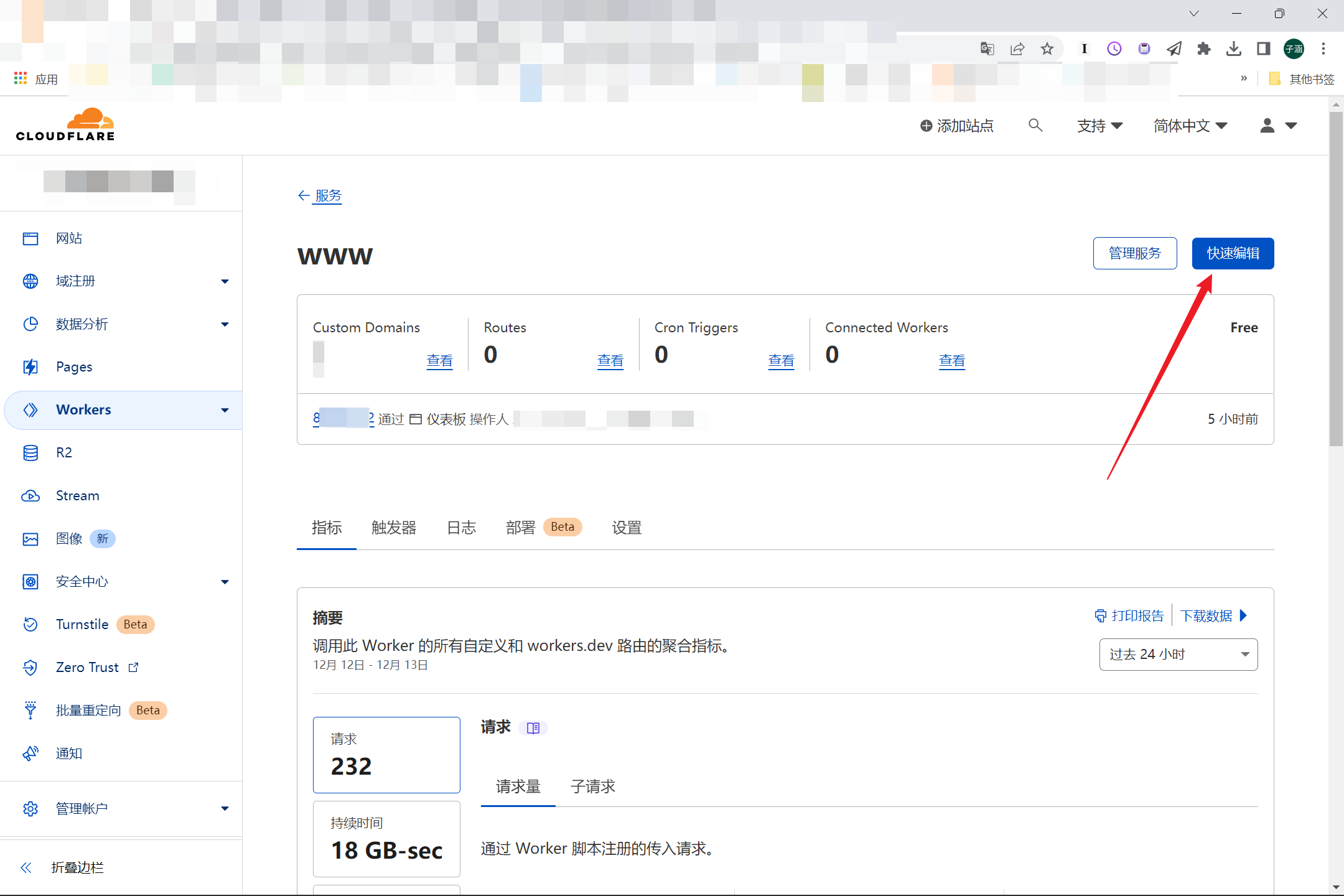Click the Turnstile icon
The image size is (1344, 896).
click(30, 625)
